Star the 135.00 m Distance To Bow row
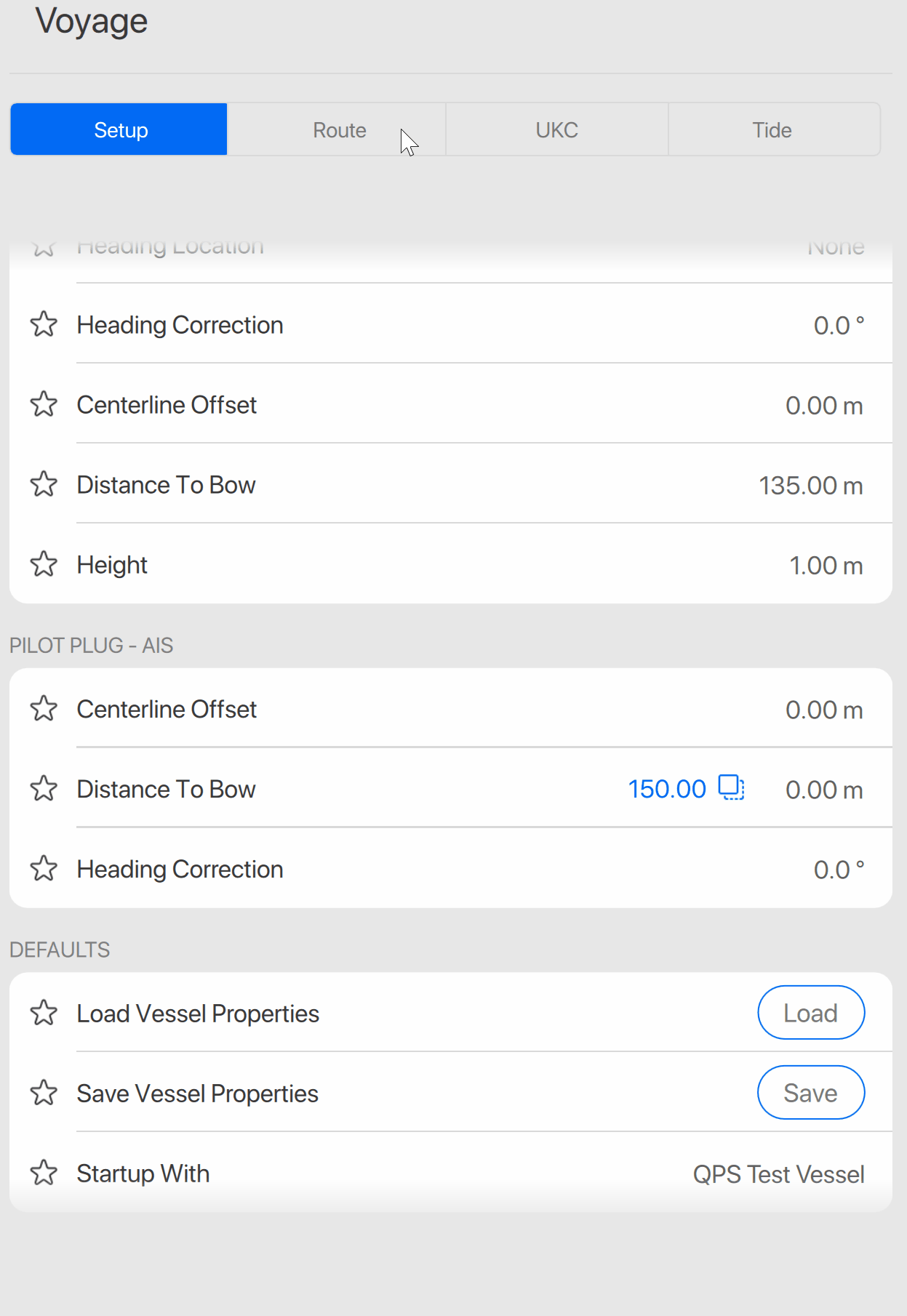The image size is (907, 1316). (44, 484)
